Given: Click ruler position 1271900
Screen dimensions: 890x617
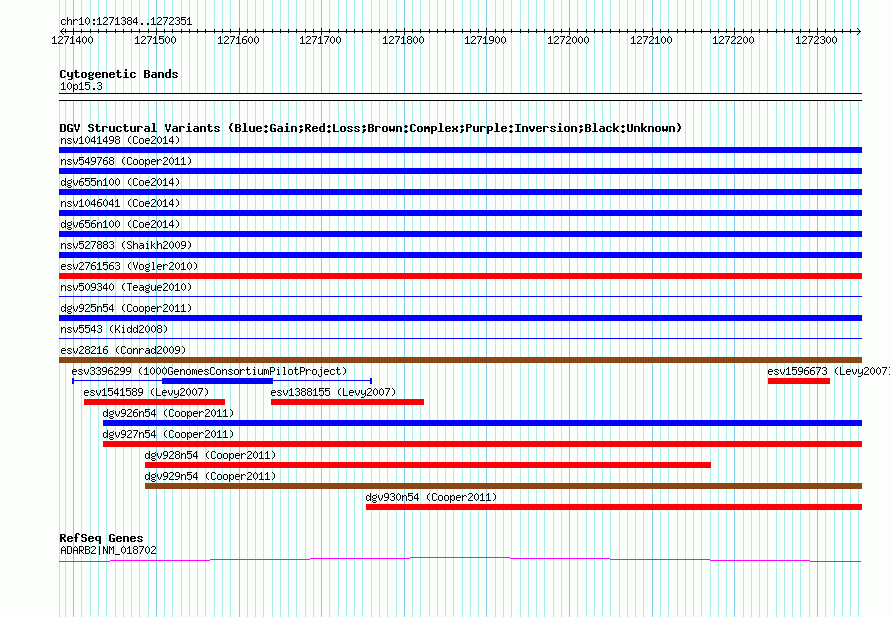Looking at the screenshot, I should 485,40.
